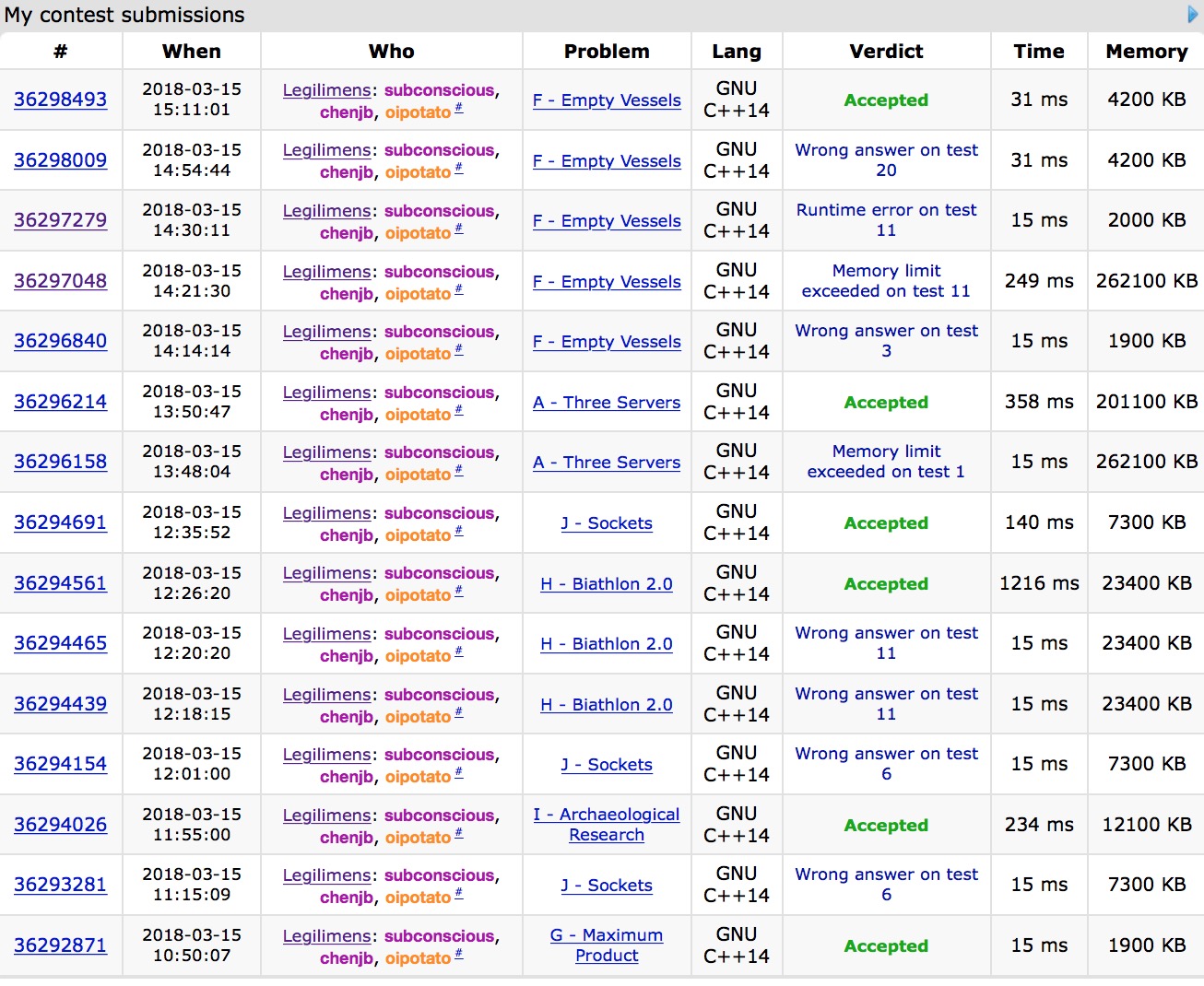This screenshot has width=1204, height=986.
Task: Click the Runtime error on test 11 verdict
Action: (886, 220)
